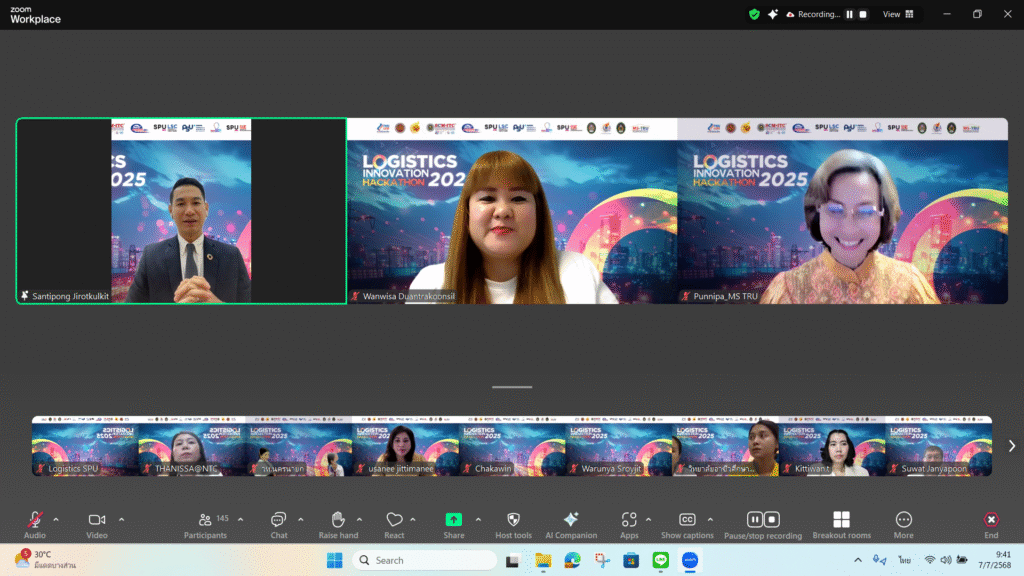Open the Participants panel
The width and height of the screenshot is (1024, 576).
205,524
